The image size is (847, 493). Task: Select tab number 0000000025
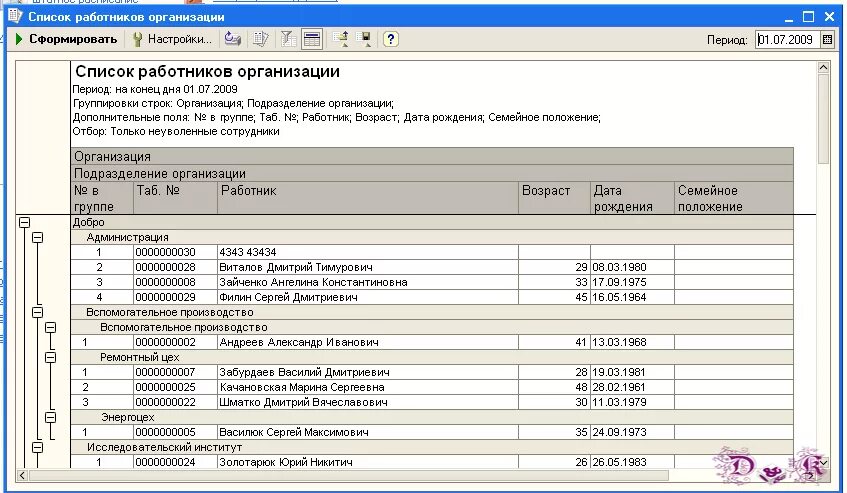[165, 387]
